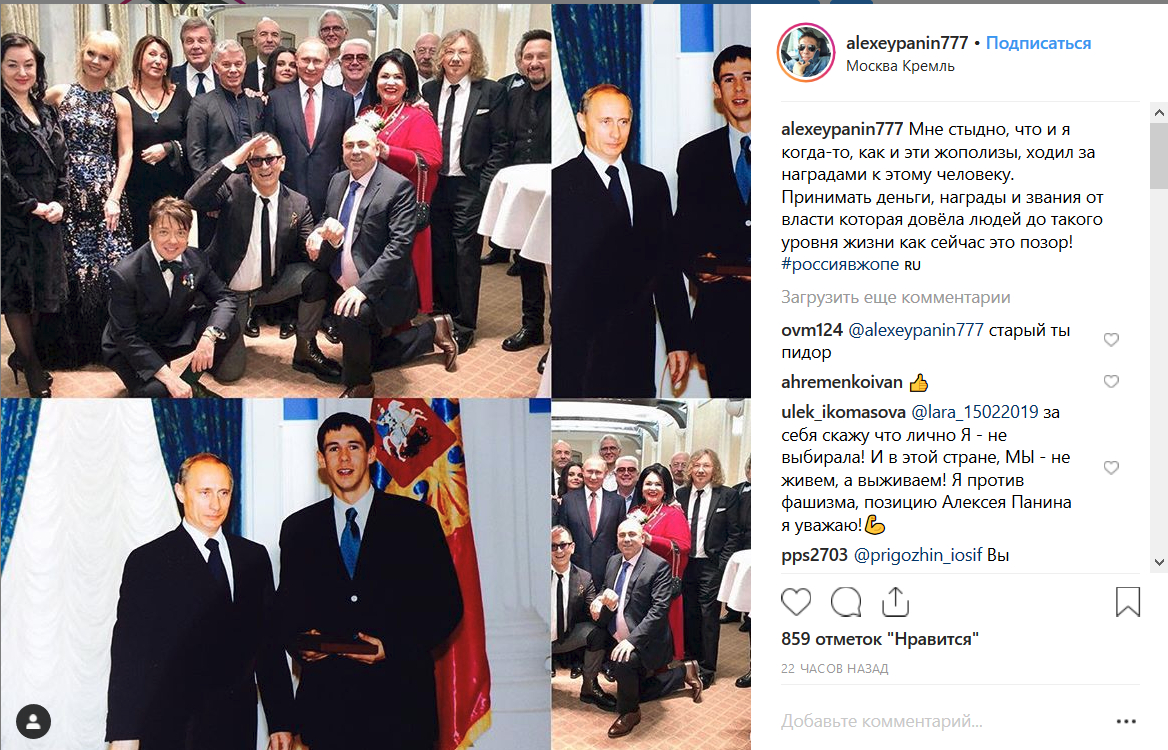Follow the account with "Подписаться"
Image resolution: width=1168 pixels, height=750 pixels.
pos(1038,43)
